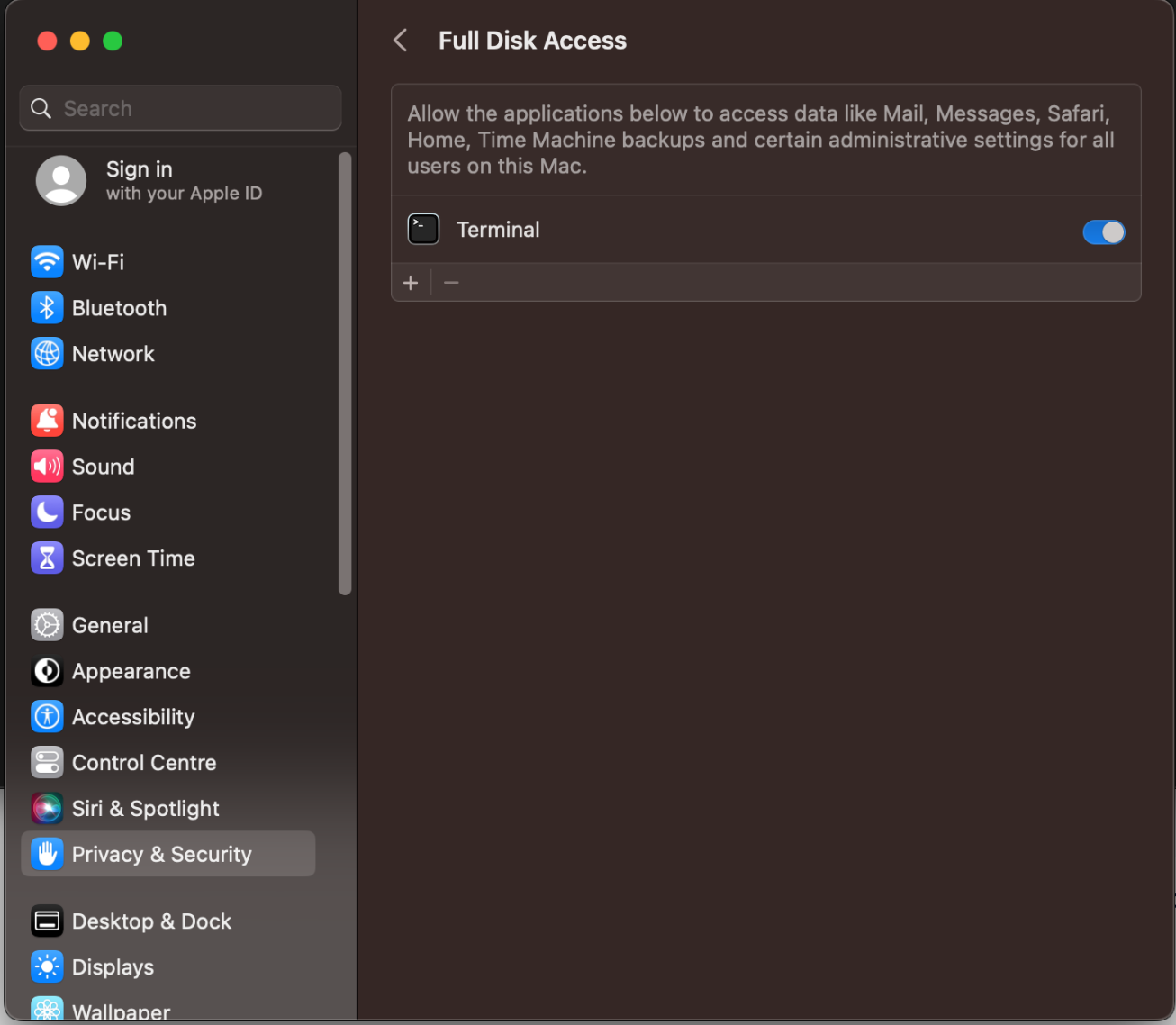Open Notifications bell icon
This screenshot has width=1176, height=1025.
(47, 421)
